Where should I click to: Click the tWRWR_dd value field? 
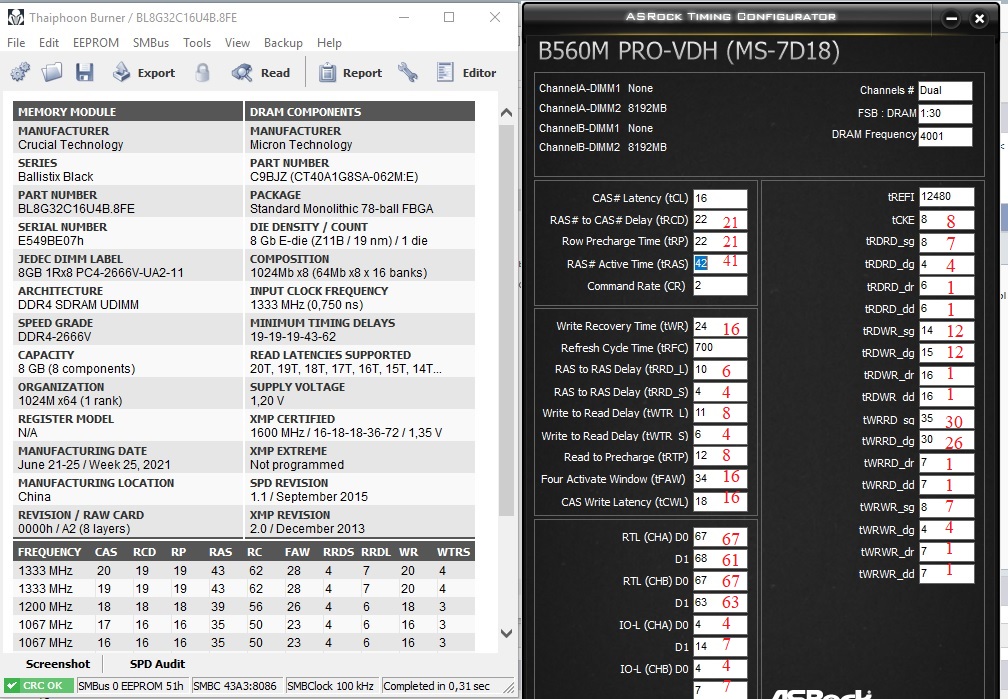pos(946,574)
